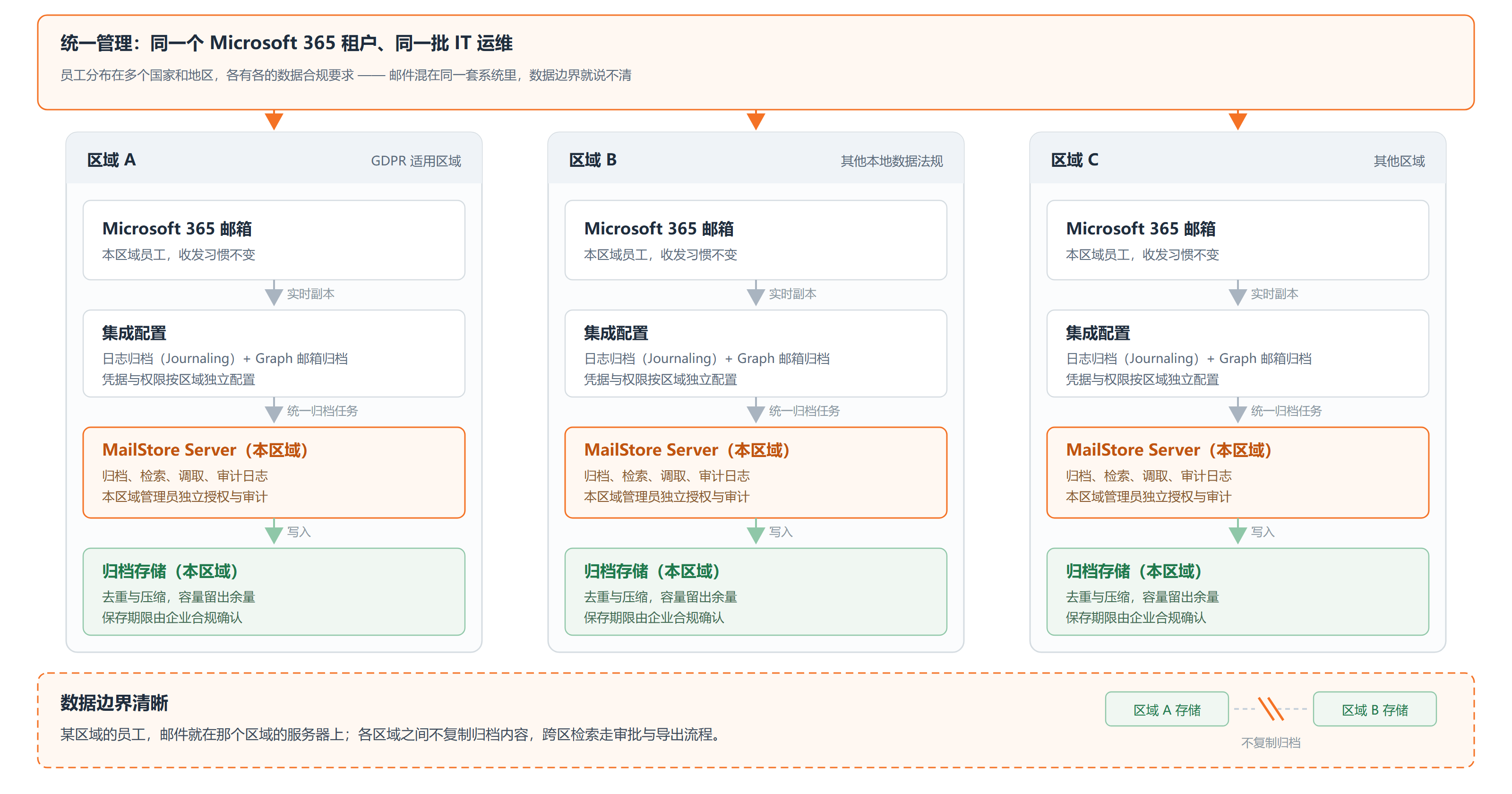Click the 归档存储（本区域）box in 区域 C

pos(1238,592)
